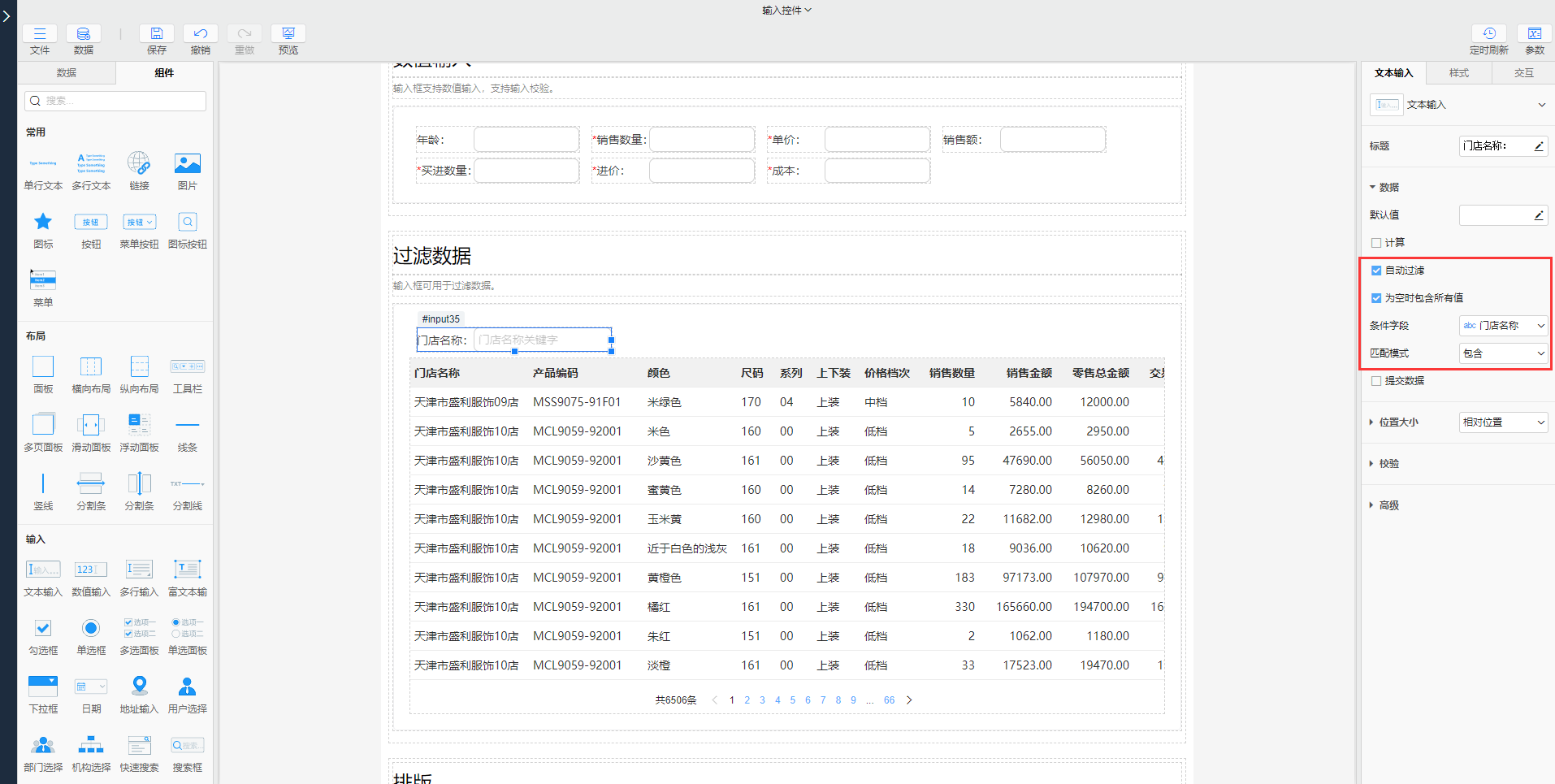Open the 参数 parameters icon
This screenshot has height=784, width=1555.
[1535, 33]
